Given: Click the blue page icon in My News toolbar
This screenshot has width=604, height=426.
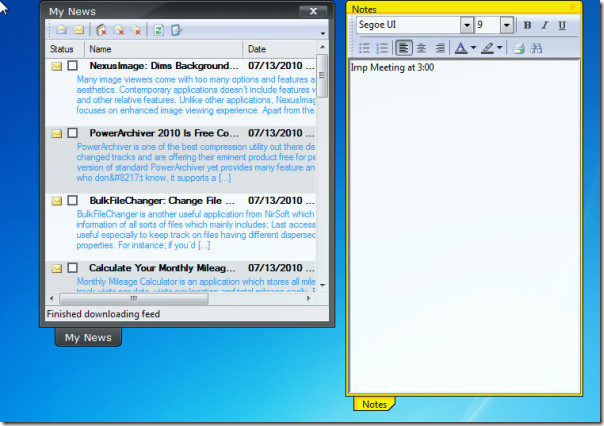Looking at the screenshot, I should pos(177,30).
